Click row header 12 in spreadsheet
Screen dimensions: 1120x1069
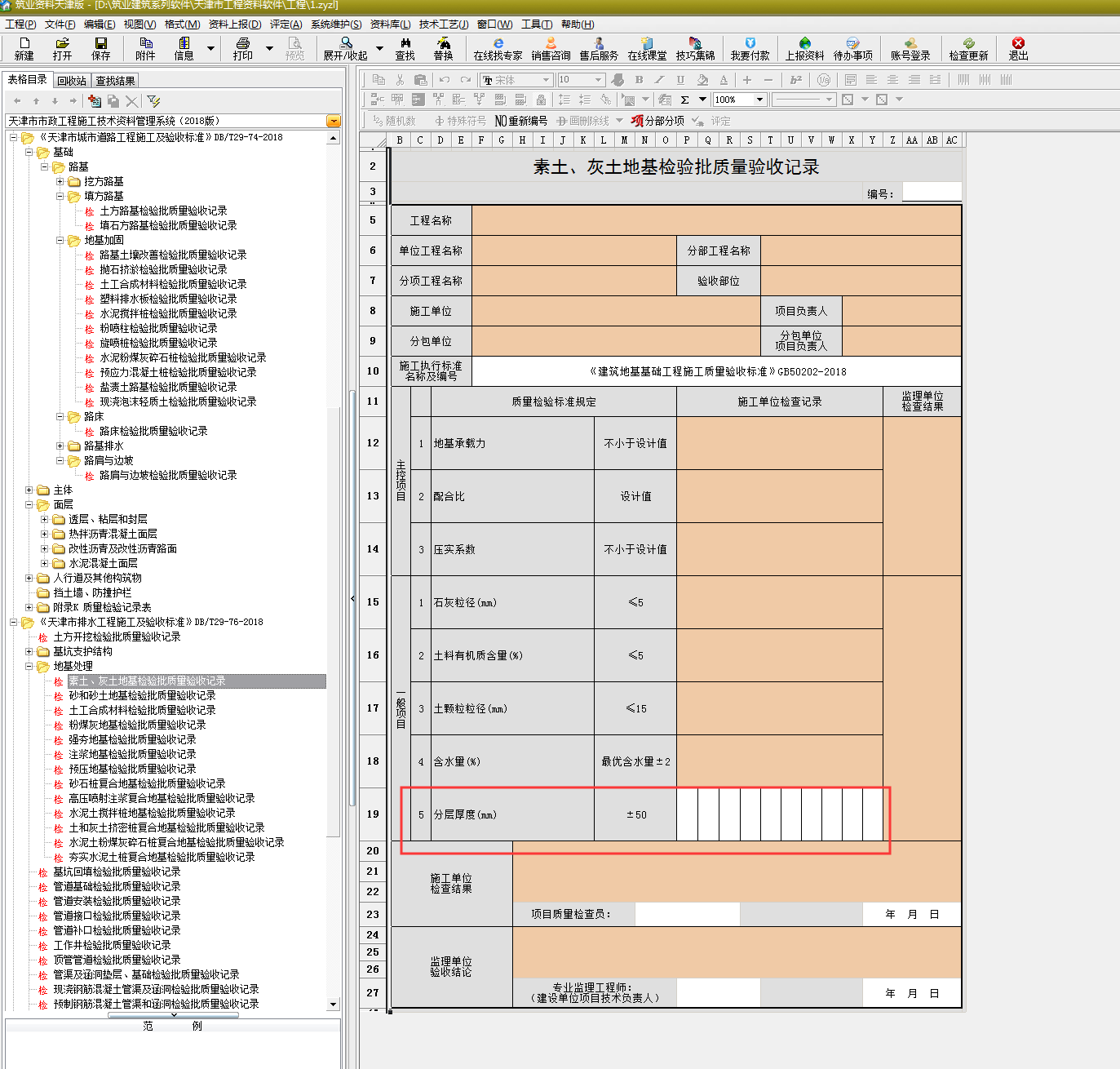[x=373, y=443]
